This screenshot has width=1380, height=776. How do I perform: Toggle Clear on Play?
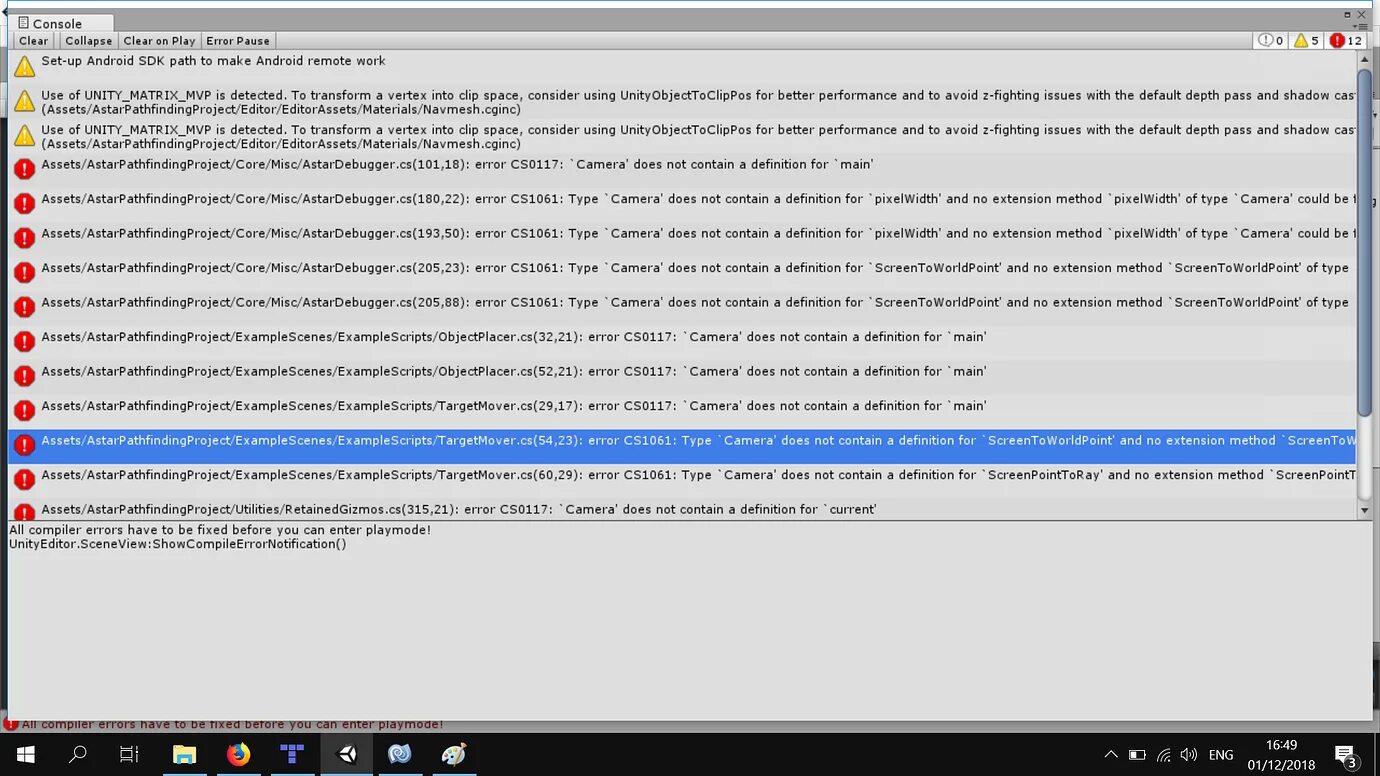159,41
